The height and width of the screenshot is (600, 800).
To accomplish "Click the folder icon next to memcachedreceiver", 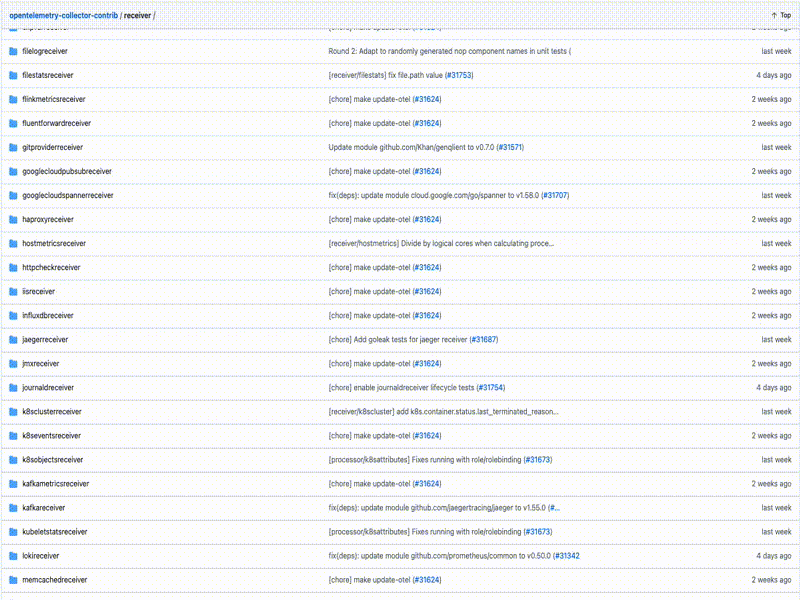I will tap(13, 579).
